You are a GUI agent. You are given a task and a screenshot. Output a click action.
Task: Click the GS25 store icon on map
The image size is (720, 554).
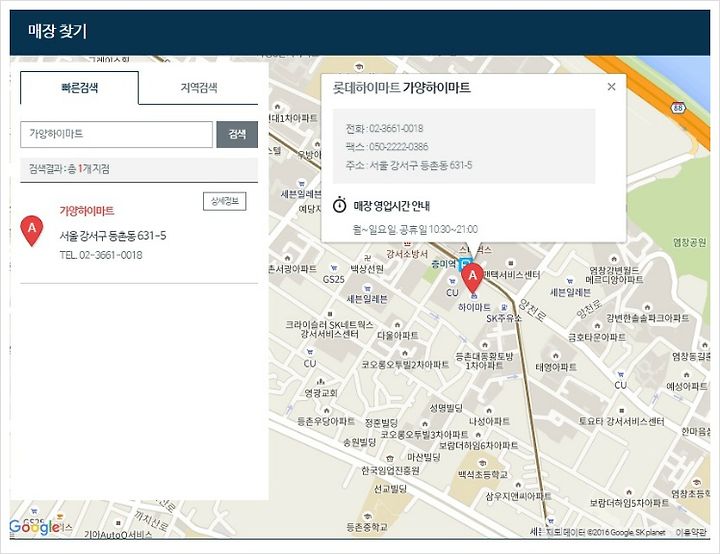pyautogui.click(x=334, y=268)
